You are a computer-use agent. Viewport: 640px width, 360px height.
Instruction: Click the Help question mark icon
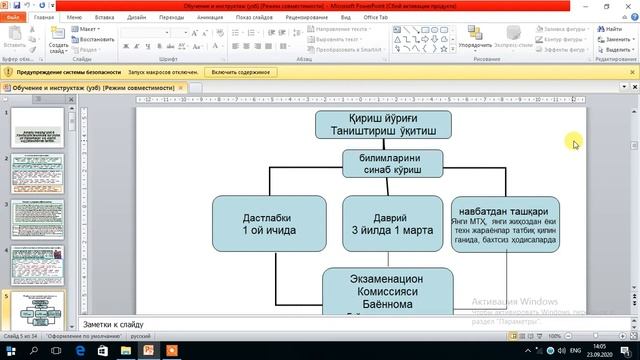[x=635, y=17]
